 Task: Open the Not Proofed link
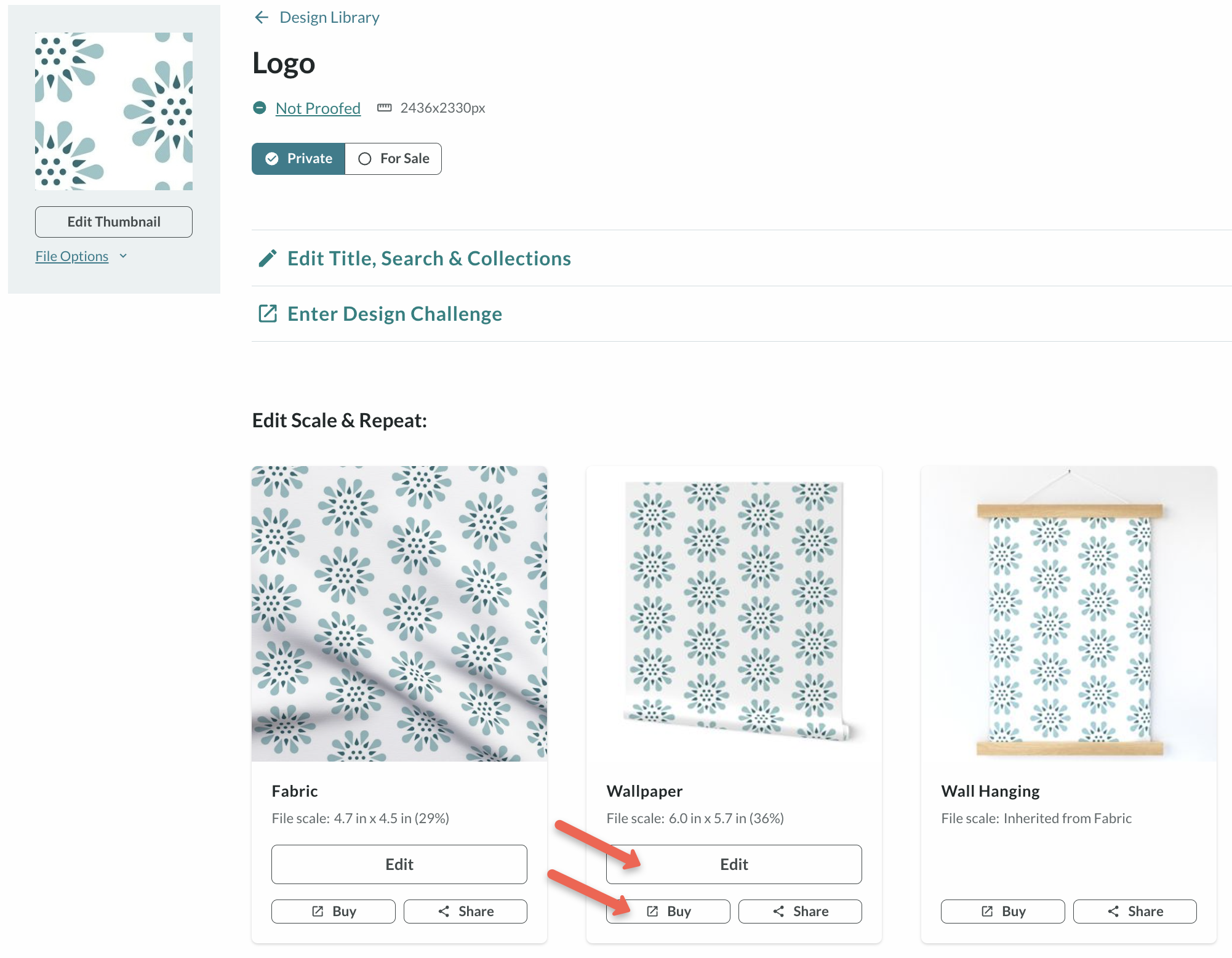(x=318, y=108)
